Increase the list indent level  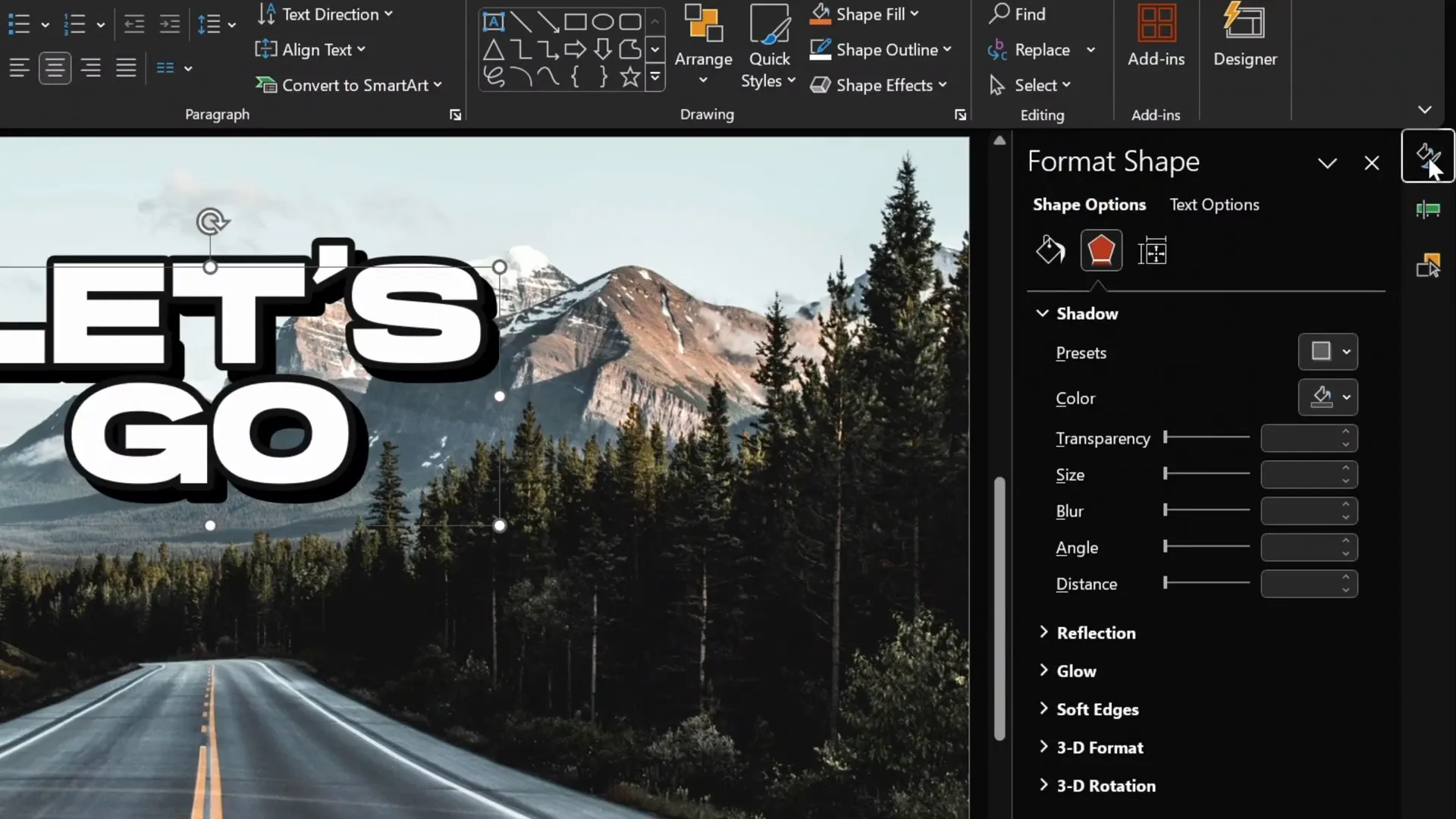pyautogui.click(x=170, y=25)
